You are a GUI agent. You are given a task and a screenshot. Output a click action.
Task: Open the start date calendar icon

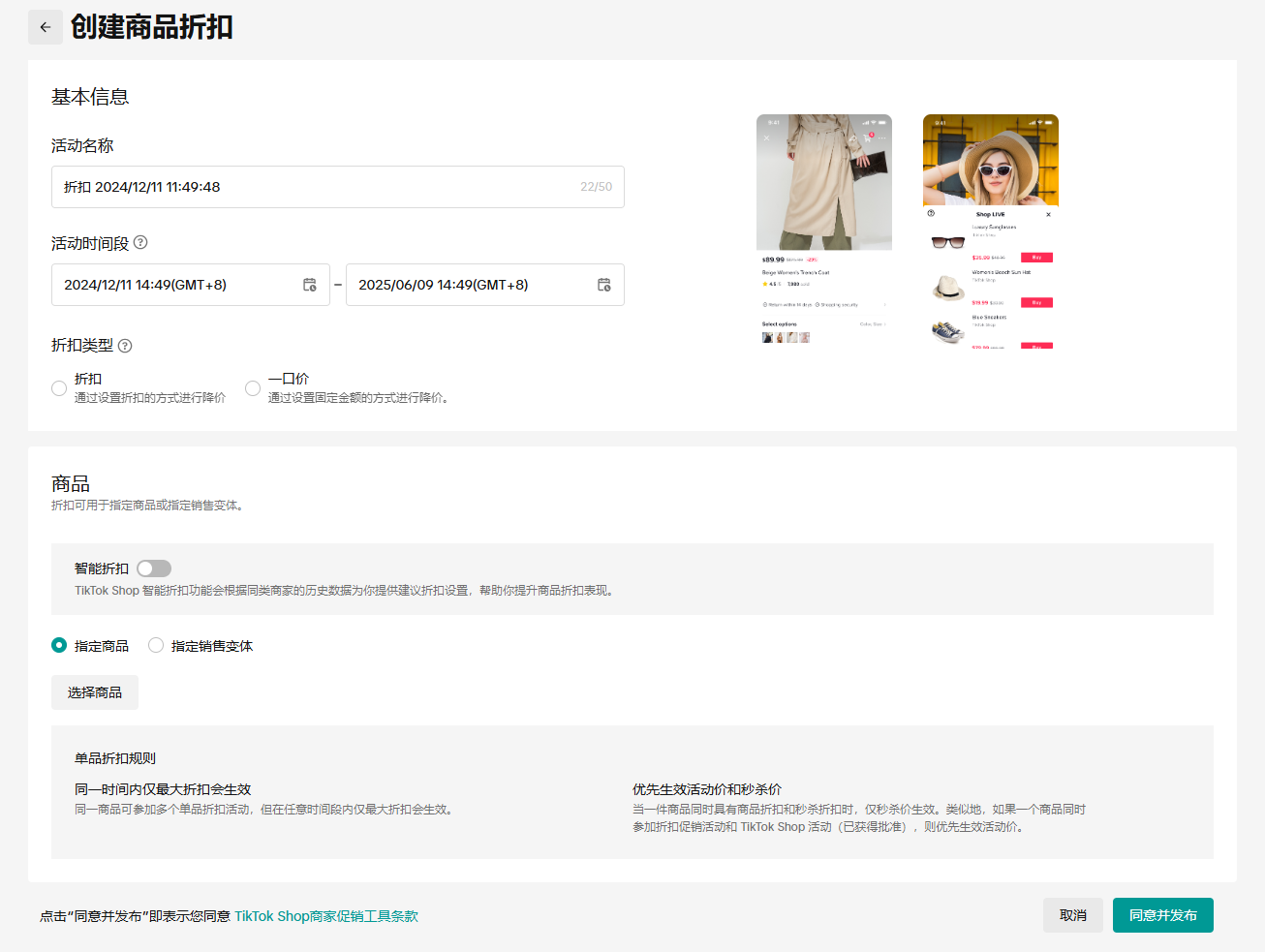click(x=310, y=285)
